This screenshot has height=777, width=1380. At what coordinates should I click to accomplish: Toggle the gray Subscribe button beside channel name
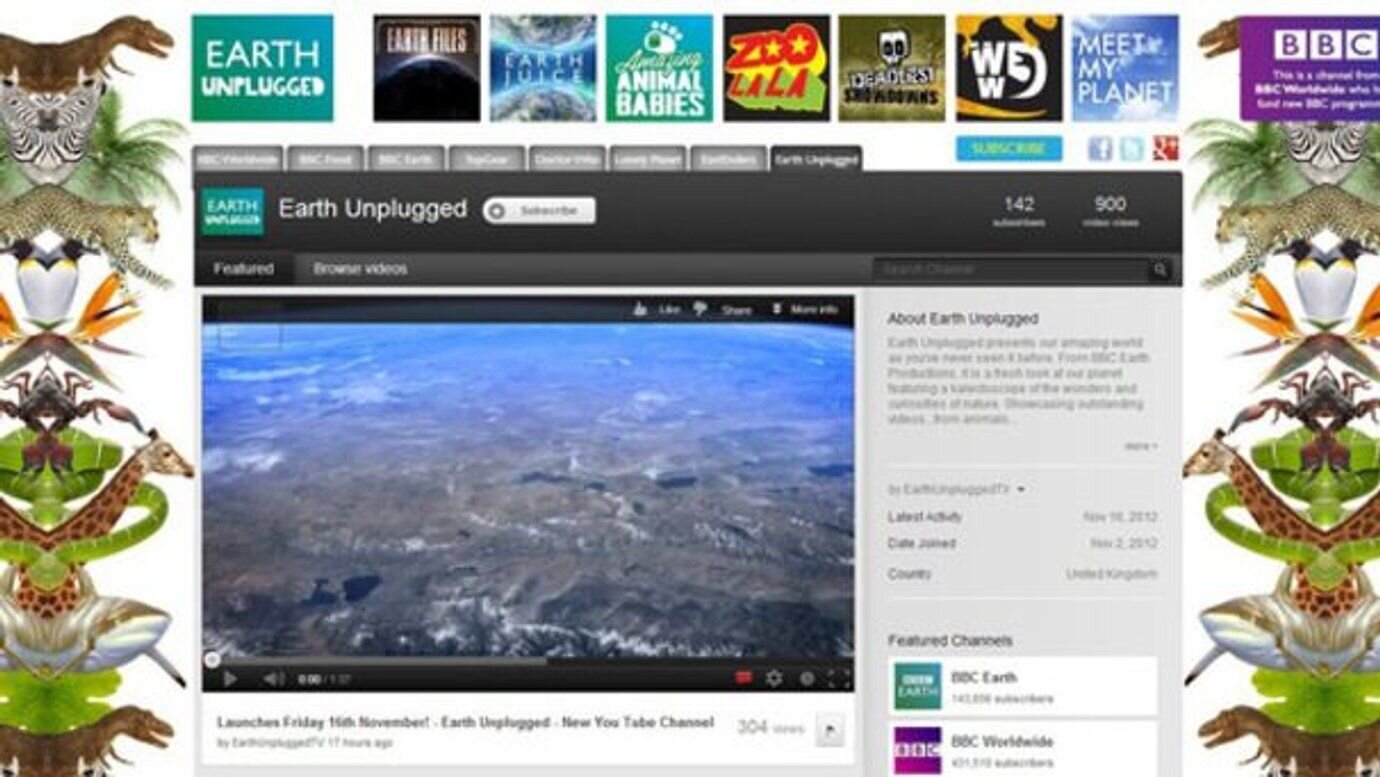click(x=539, y=210)
